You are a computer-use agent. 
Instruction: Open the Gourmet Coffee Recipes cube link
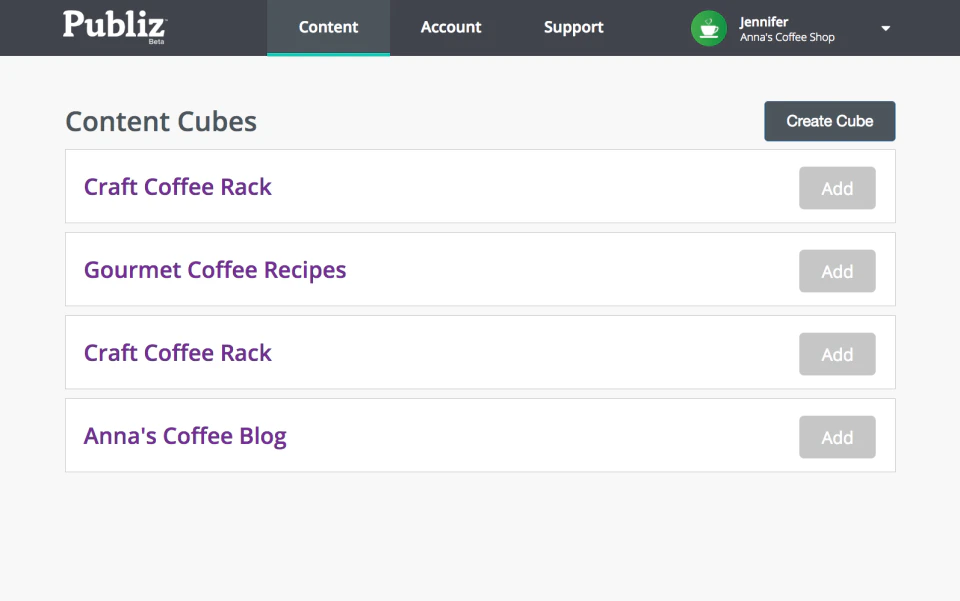(x=215, y=269)
